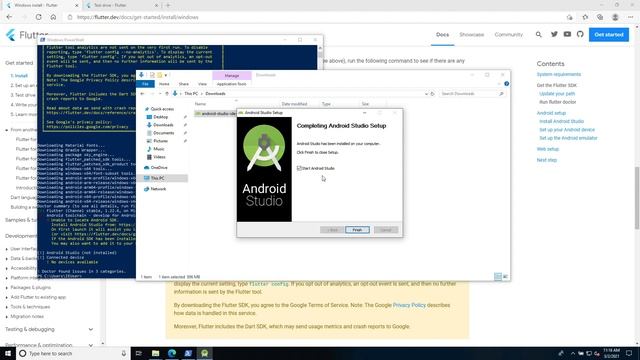
Task: Click Update your path in Contents
Action: [557, 93]
